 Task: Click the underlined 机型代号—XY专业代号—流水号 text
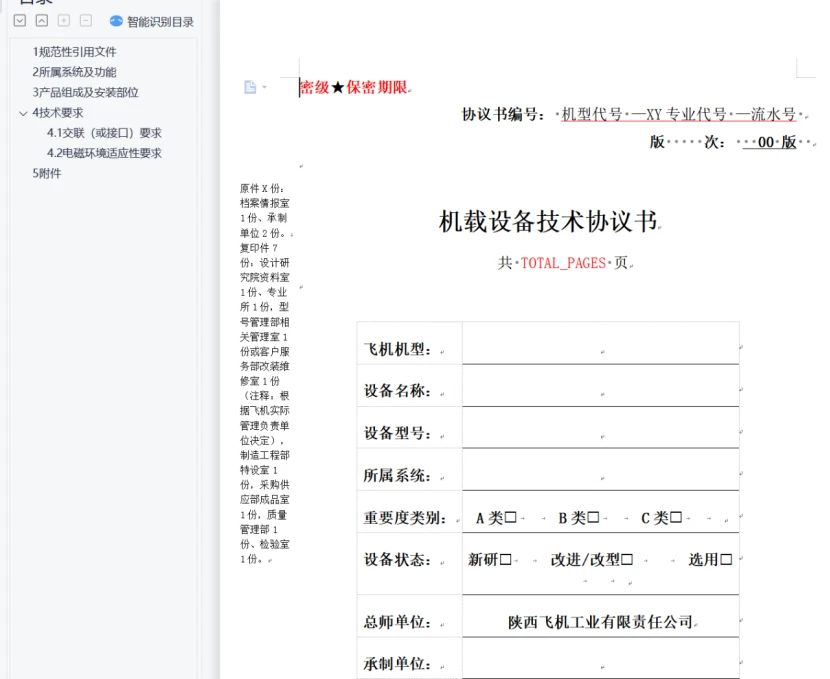(679, 114)
